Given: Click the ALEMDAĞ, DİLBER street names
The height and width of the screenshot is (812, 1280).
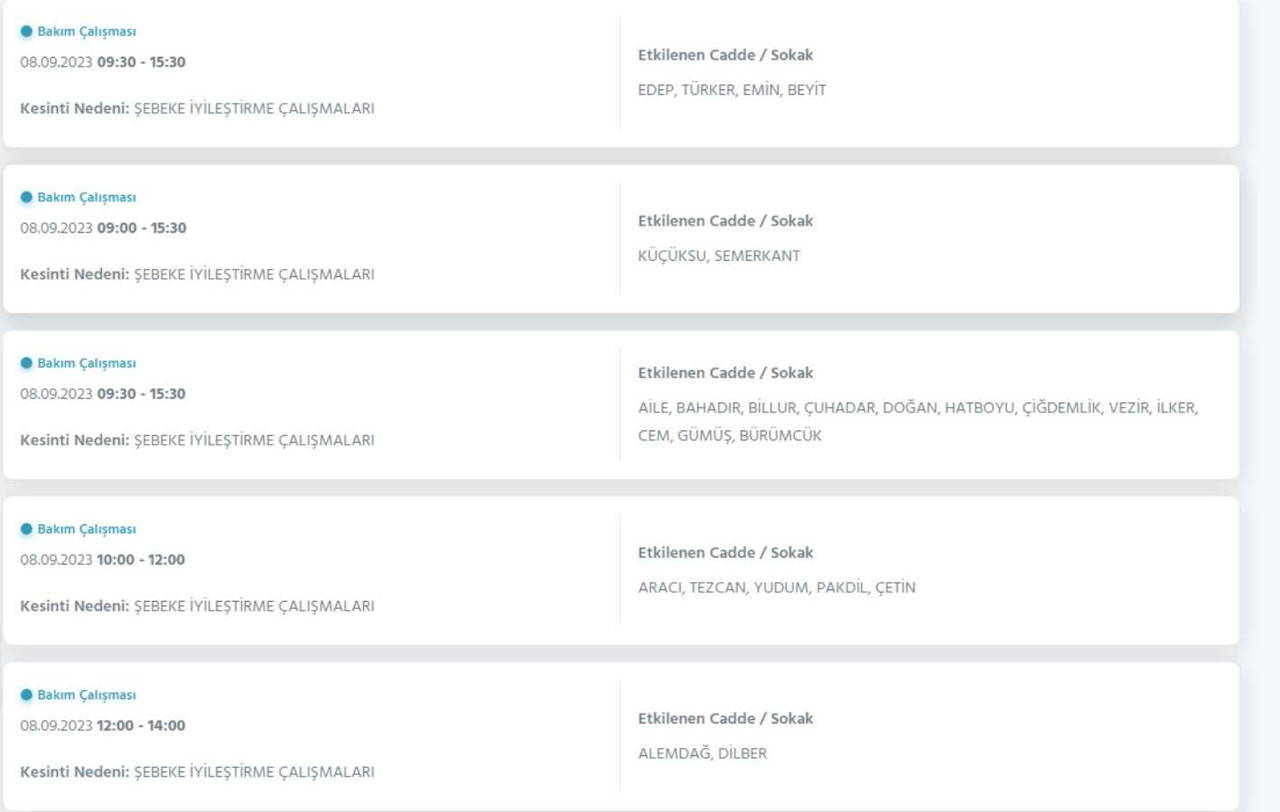Looking at the screenshot, I should pyautogui.click(x=702, y=754).
